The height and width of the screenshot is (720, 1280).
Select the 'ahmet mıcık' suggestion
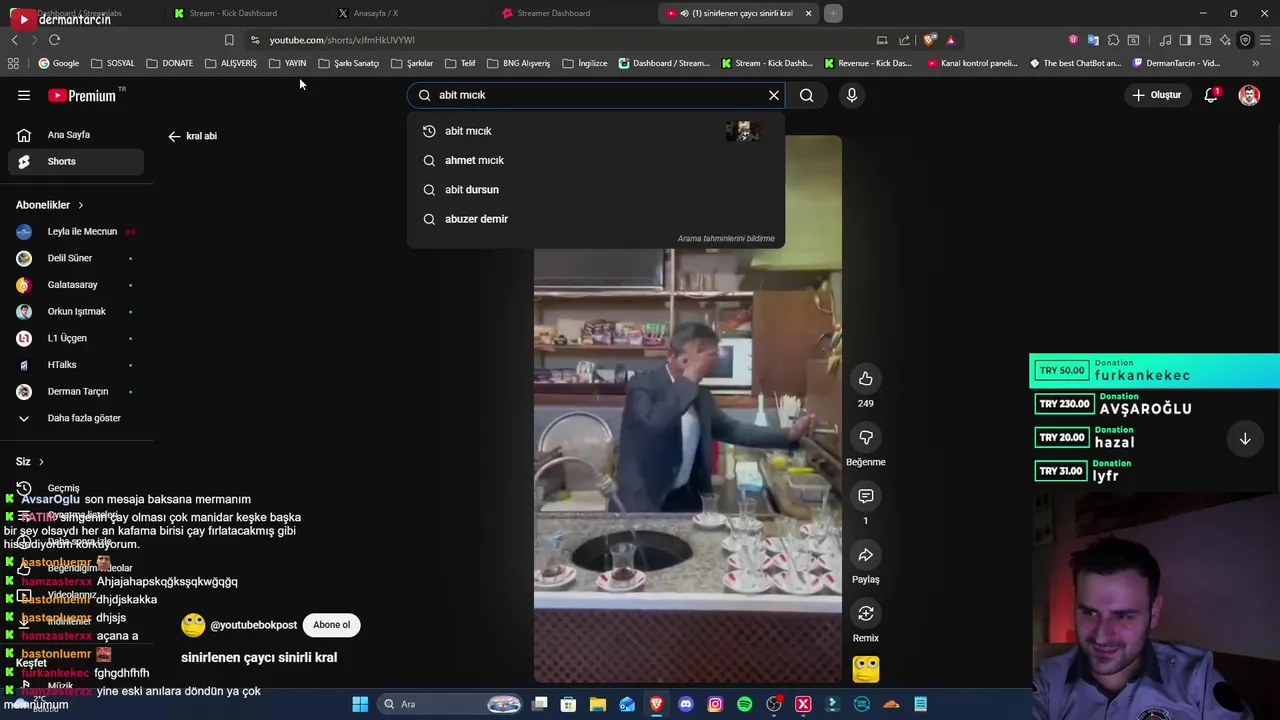coord(596,160)
